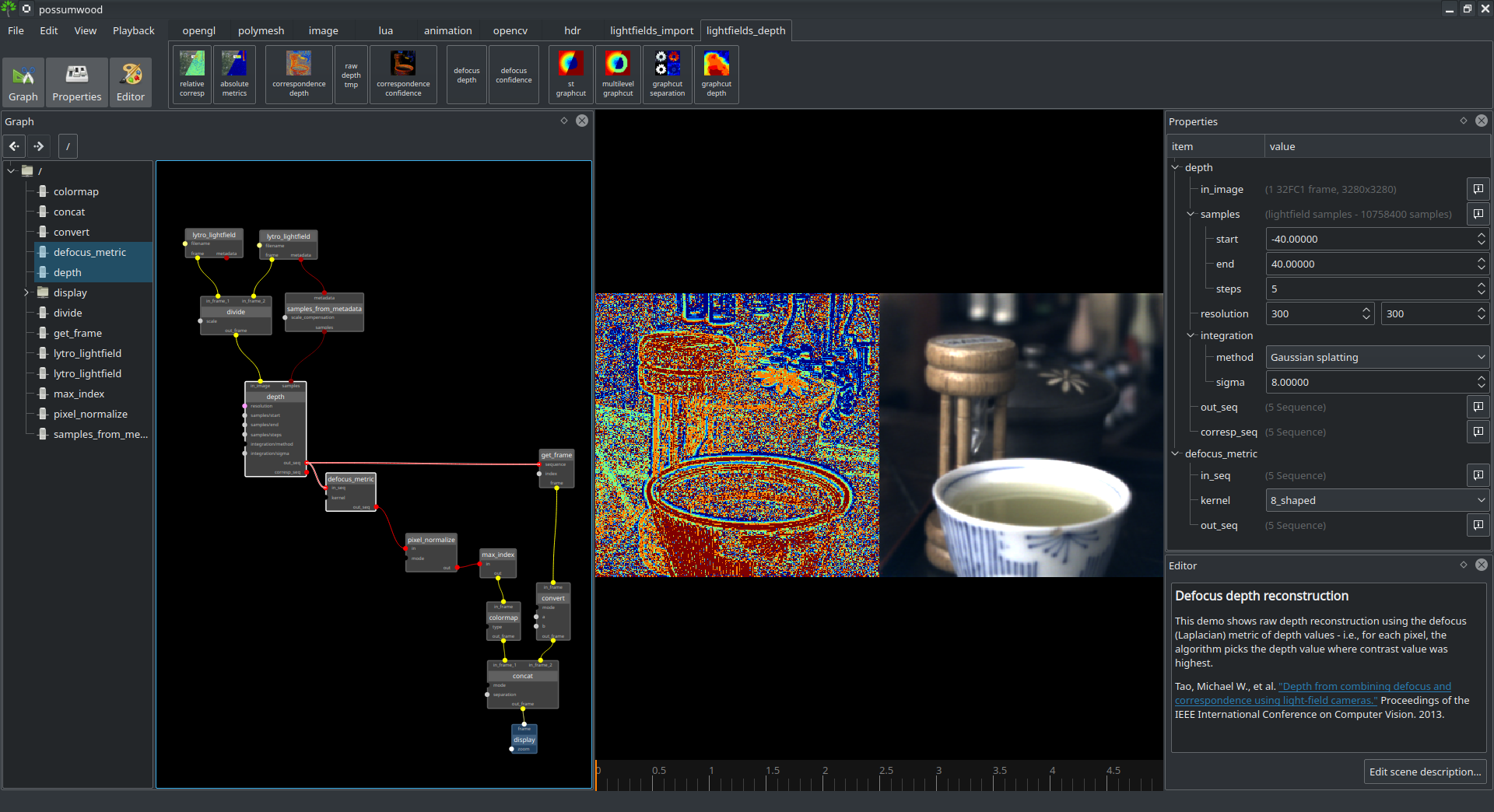This screenshot has width=1494, height=812.
Task: Load the correspondence confidence demo
Action: (x=403, y=75)
